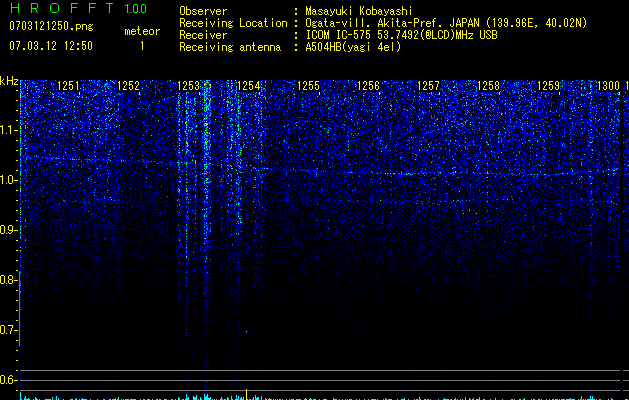This screenshot has width=629, height=400.
Task: Click the 1259 time marker
Action: click(548, 86)
